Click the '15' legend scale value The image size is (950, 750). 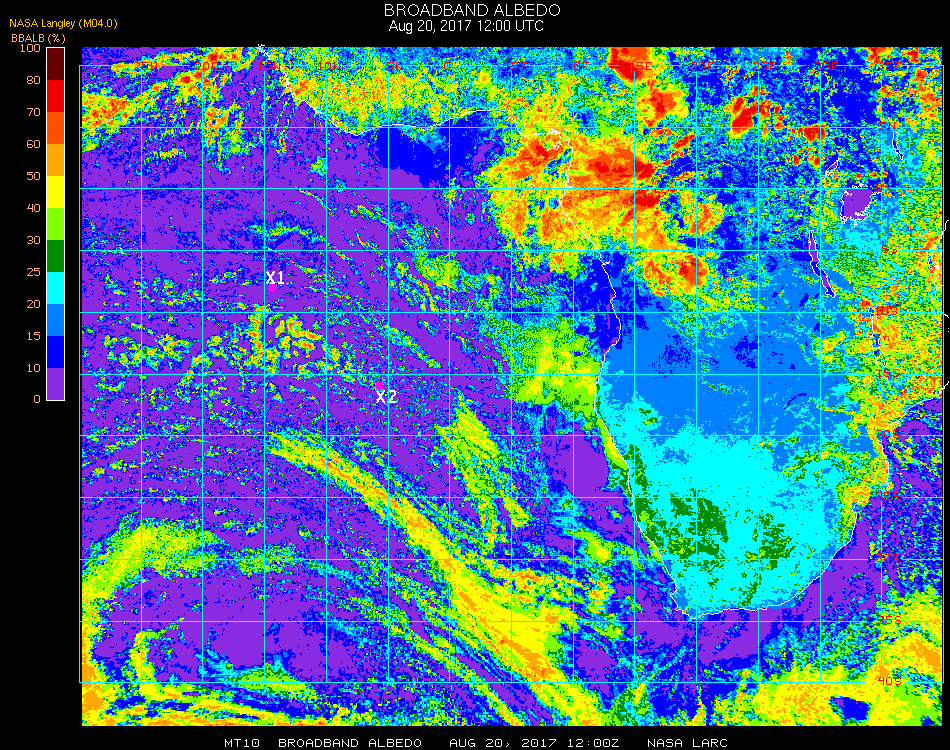click(33, 336)
